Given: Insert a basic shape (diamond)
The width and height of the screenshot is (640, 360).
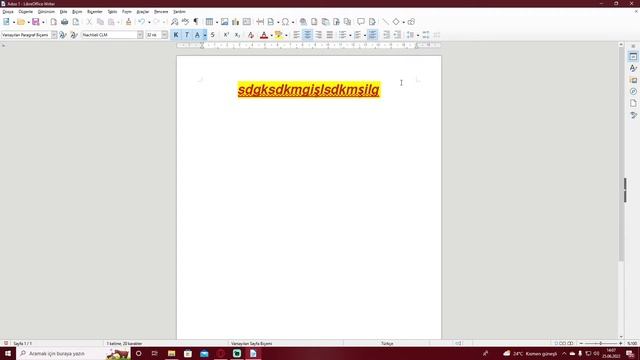Looking at the screenshot, I should 396,22.
